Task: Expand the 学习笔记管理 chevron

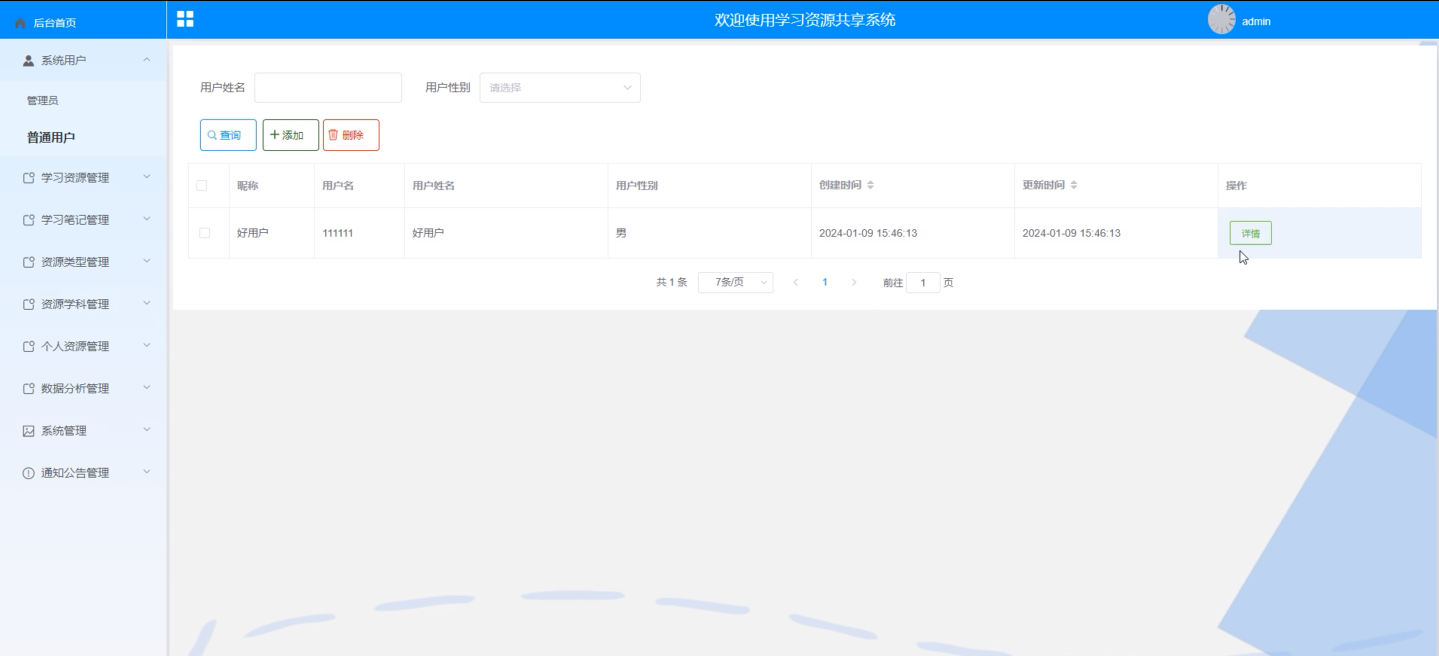Action: 147,219
